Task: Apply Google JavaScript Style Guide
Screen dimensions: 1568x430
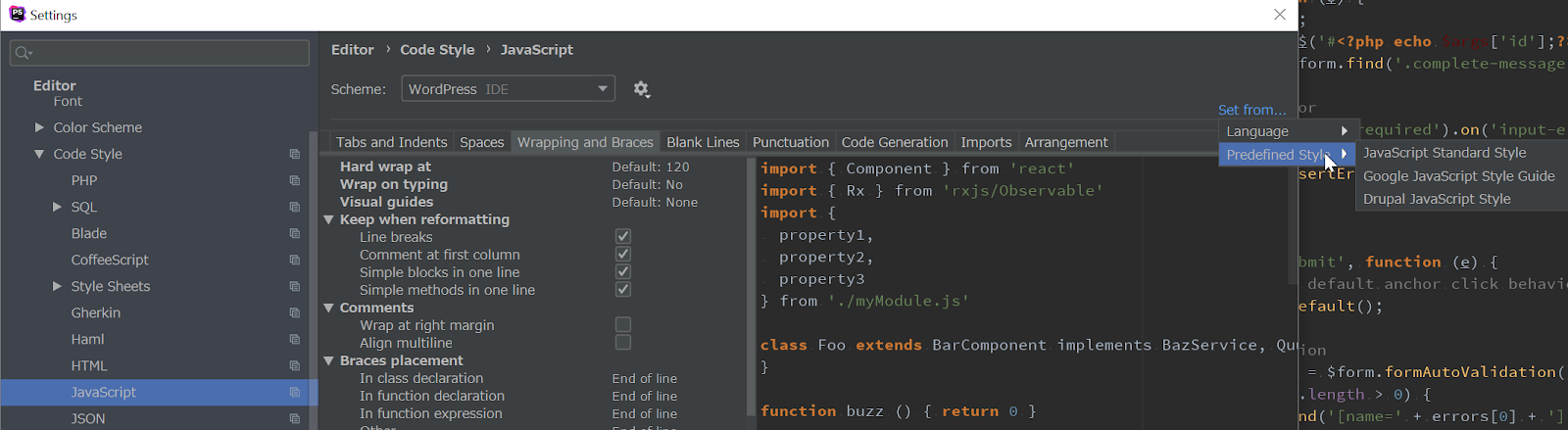Action: [x=1461, y=176]
